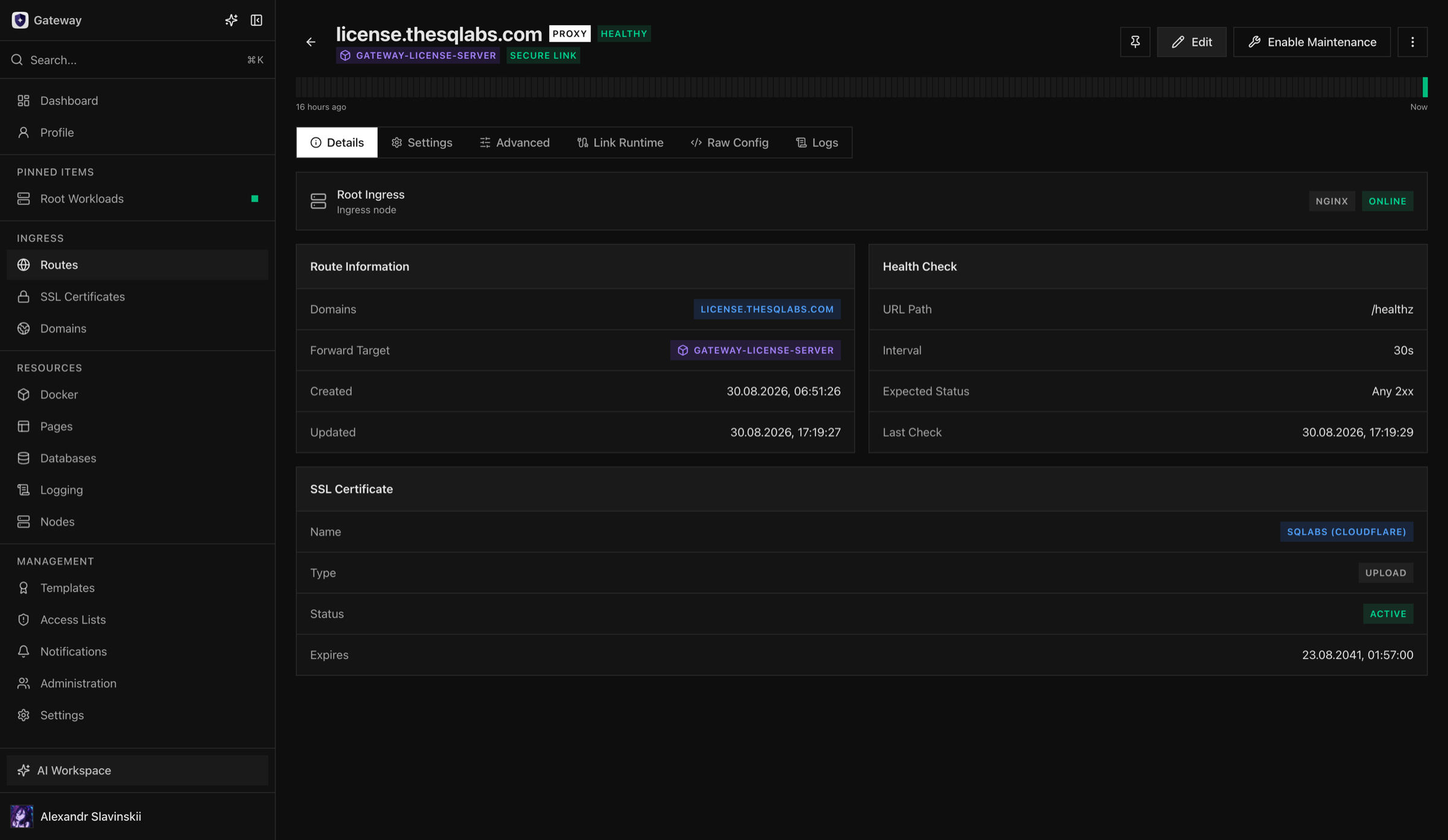Image resolution: width=1448 pixels, height=840 pixels.
Task: Open Notifications page
Action: coord(138,652)
